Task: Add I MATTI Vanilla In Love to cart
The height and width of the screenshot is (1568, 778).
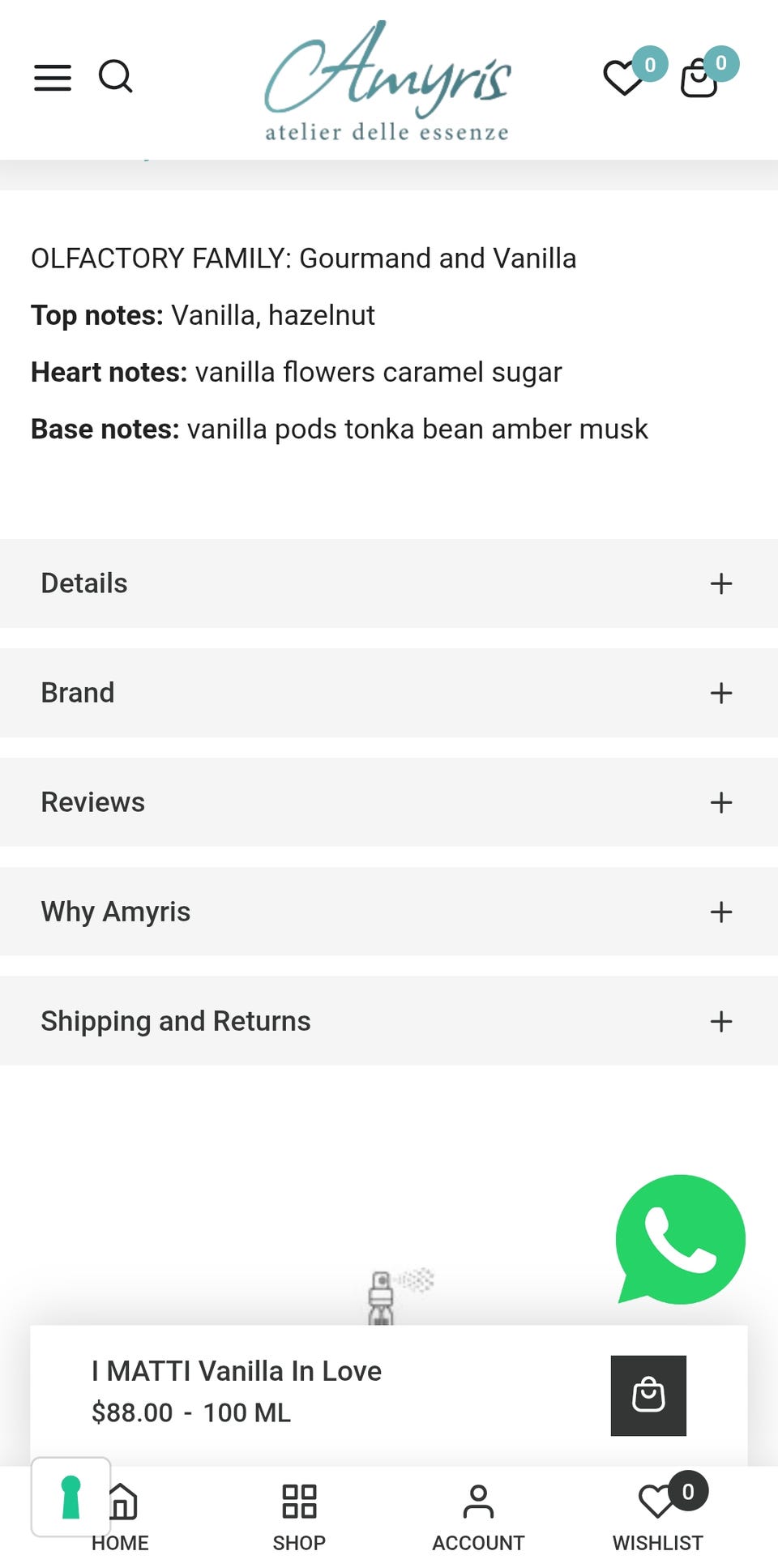Action: coord(648,1395)
